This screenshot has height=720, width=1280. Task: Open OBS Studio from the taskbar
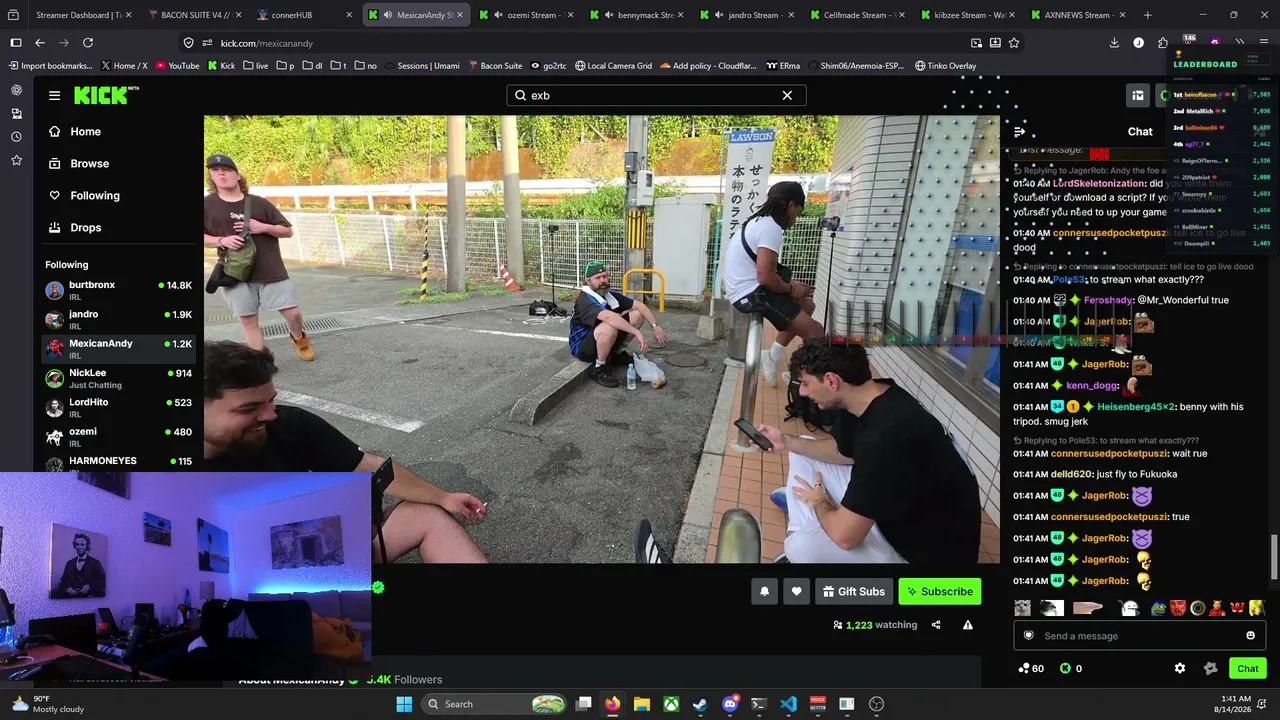tap(876, 704)
